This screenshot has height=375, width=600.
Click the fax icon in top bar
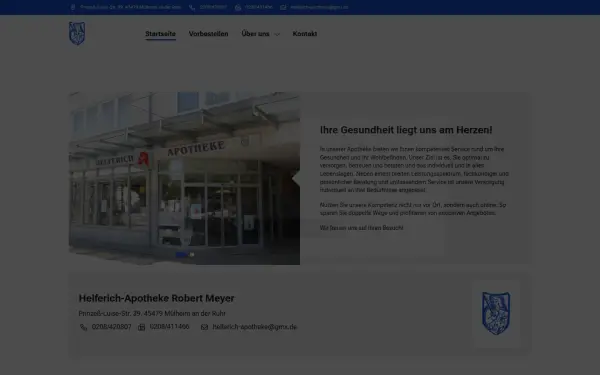(238, 7)
